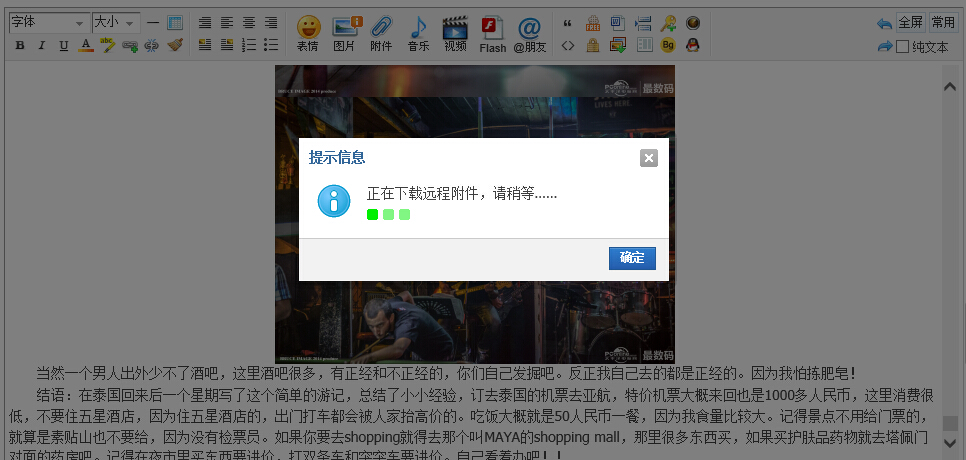Viewport: 966px width, 460px height.
Task: Click the FREE info icon
Action: (593, 23)
